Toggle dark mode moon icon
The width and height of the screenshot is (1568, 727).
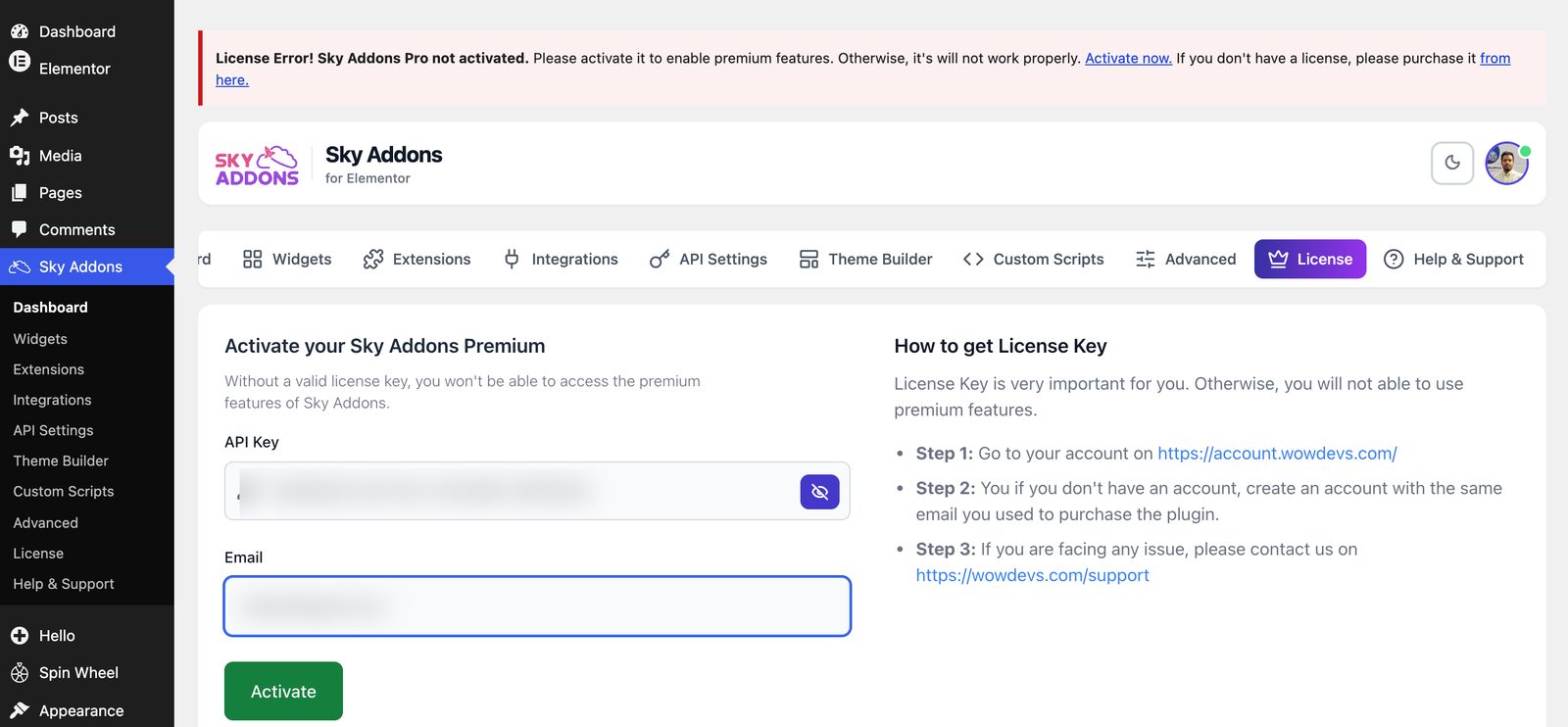[1452, 163]
